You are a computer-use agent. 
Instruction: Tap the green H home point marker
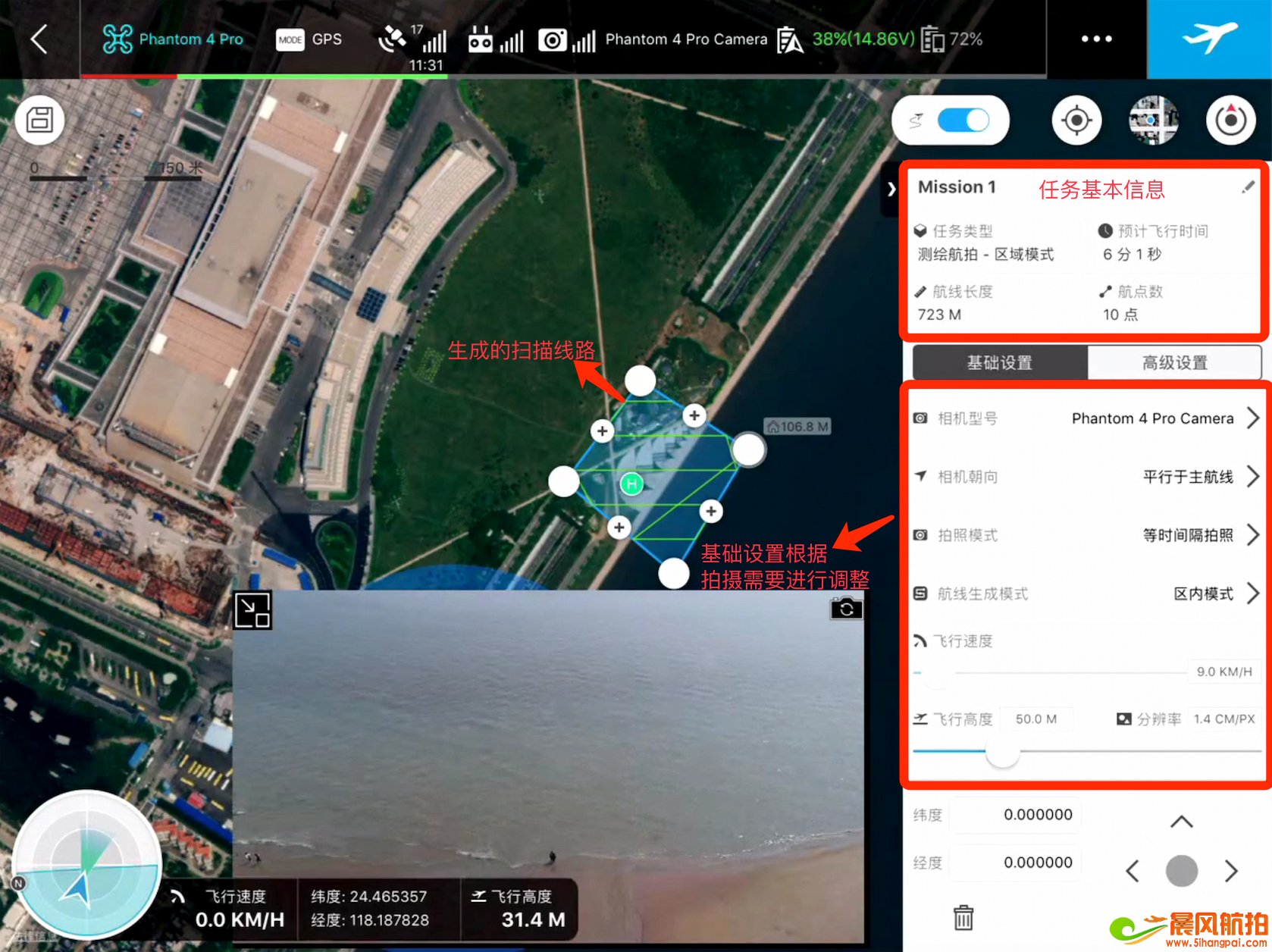(631, 484)
